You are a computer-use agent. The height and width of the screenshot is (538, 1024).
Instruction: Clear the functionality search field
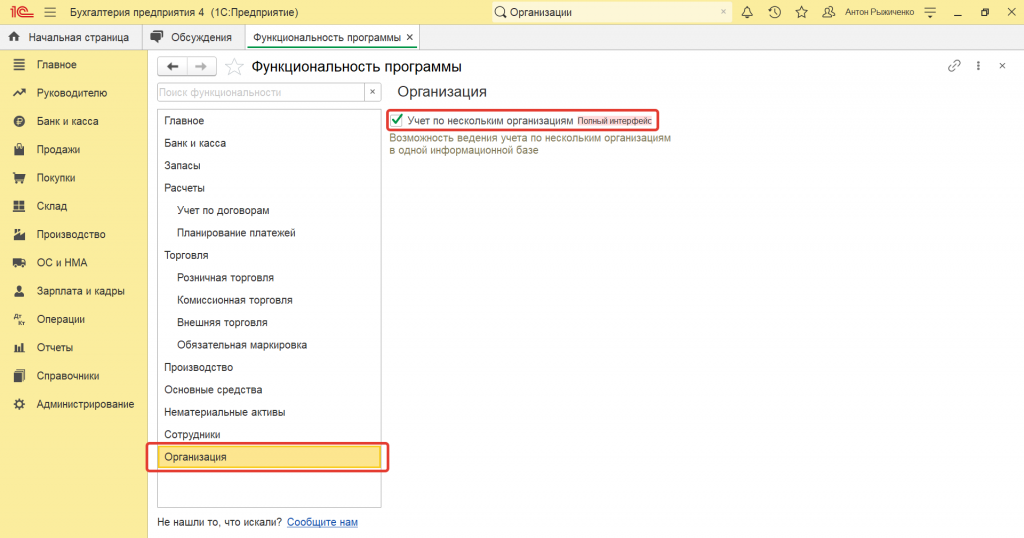373,92
